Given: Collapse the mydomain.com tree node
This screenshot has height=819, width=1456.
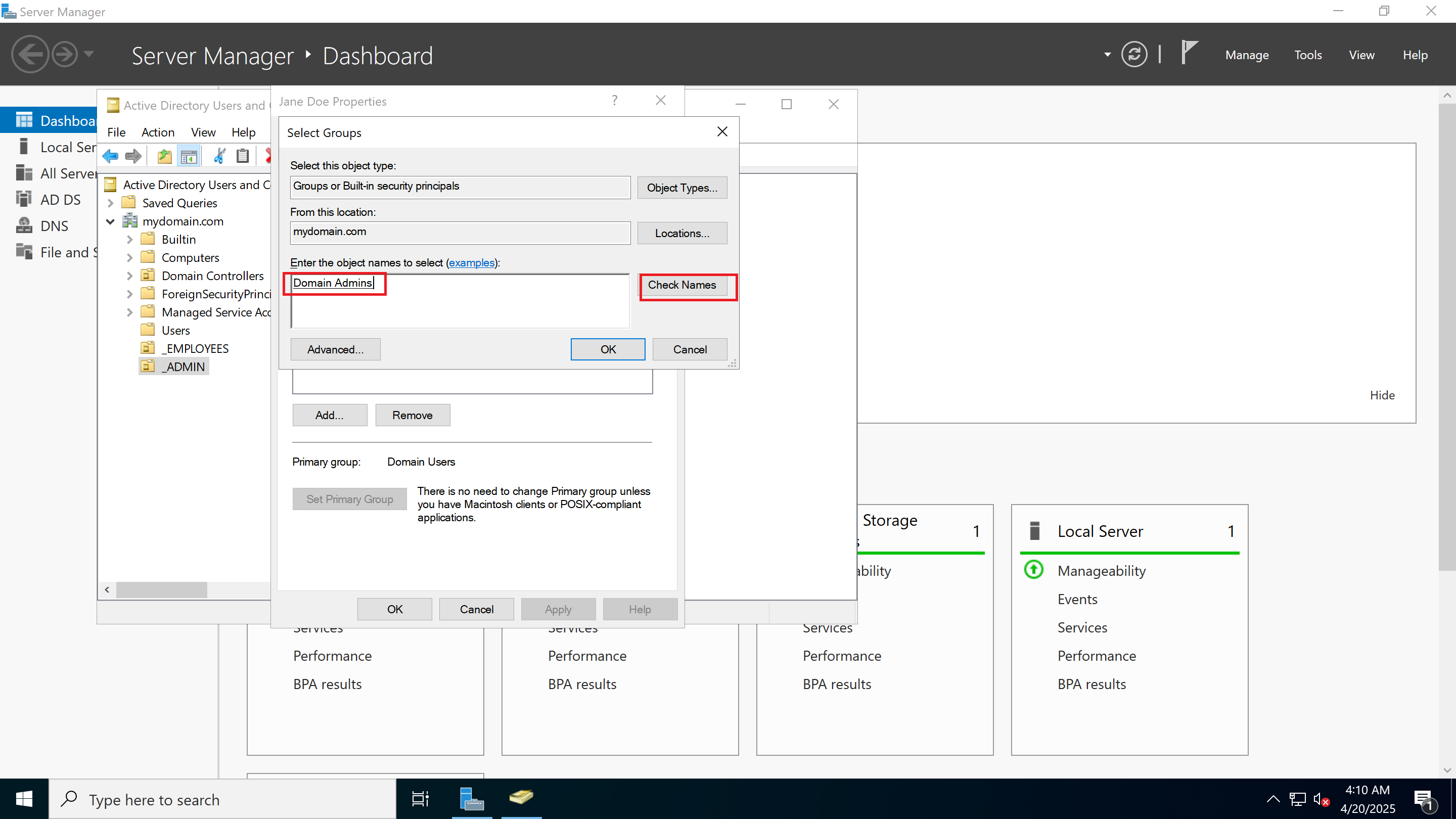Looking at the screenshot, I should 111,221.
